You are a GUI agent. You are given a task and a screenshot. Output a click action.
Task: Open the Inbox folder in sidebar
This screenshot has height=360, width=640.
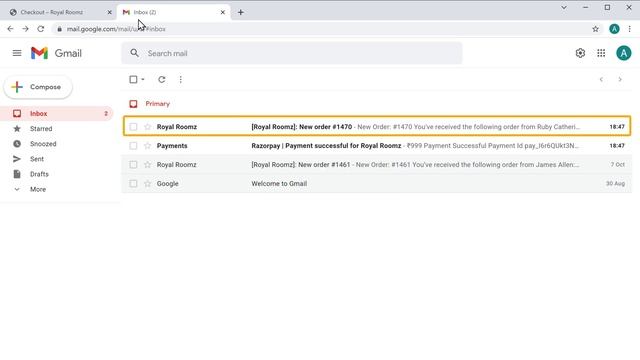pyautogui.click(x=57, y=113)
